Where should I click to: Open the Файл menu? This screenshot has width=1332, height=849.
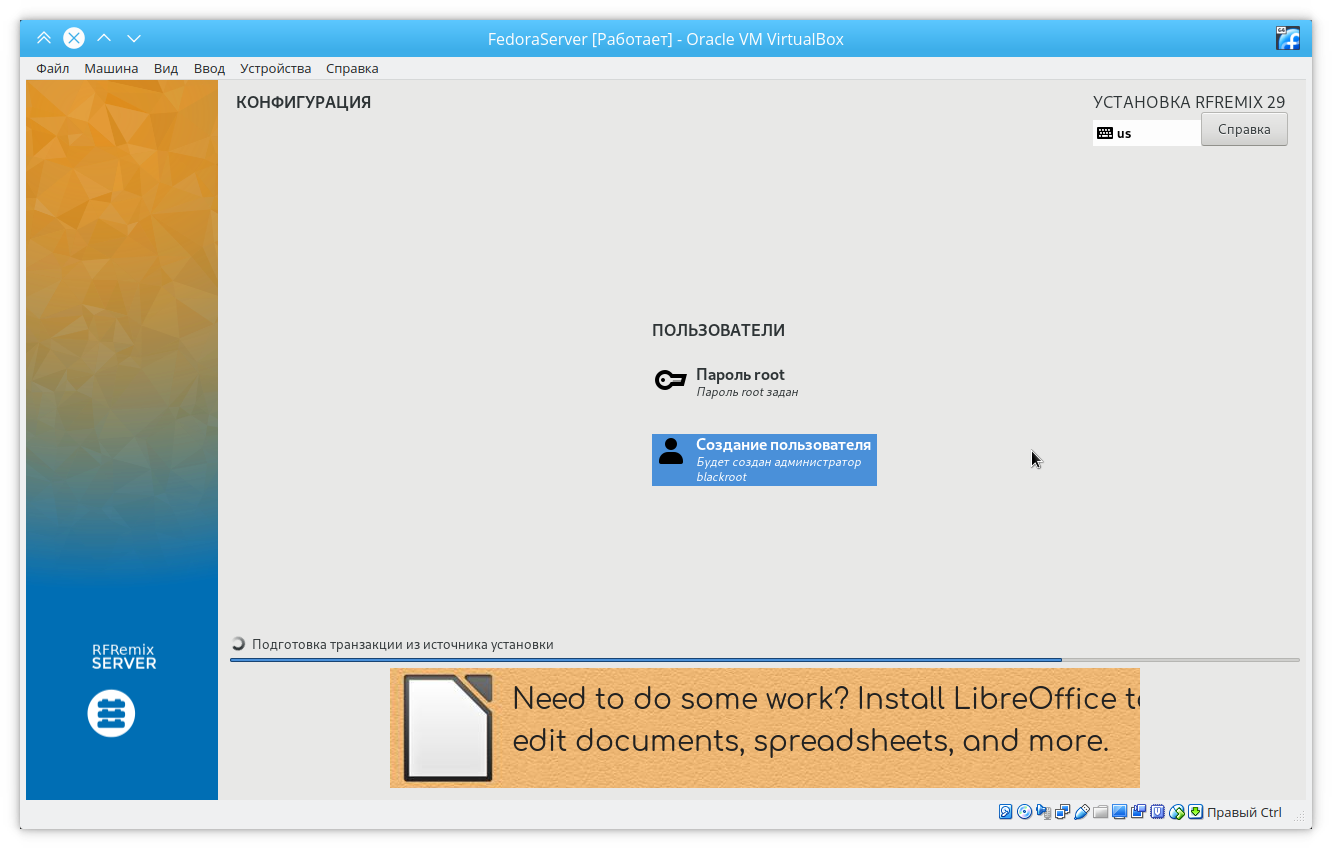coord(53,68)
